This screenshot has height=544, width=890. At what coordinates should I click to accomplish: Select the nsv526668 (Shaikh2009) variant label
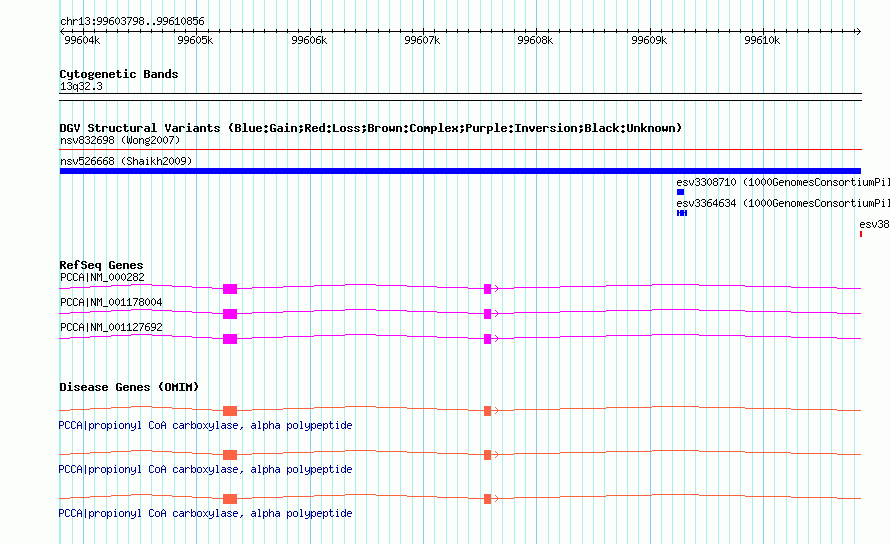[126, 161]
